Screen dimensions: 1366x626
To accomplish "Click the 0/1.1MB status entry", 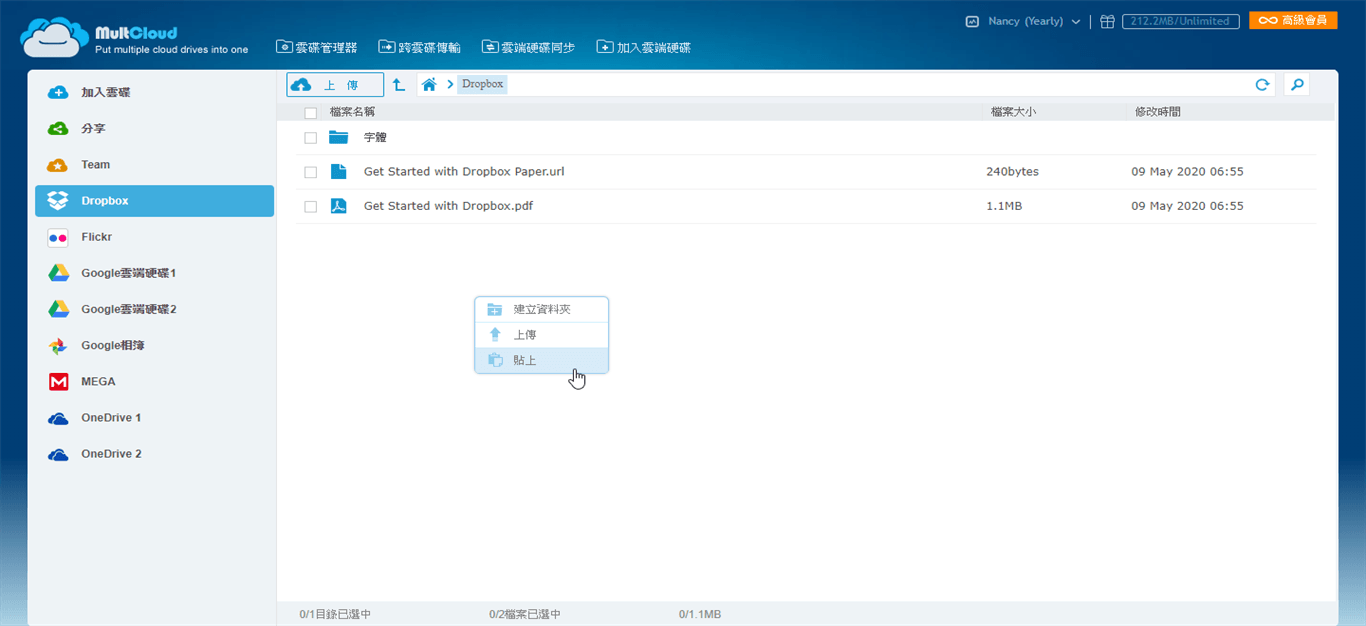I will (x=700, y=614).
